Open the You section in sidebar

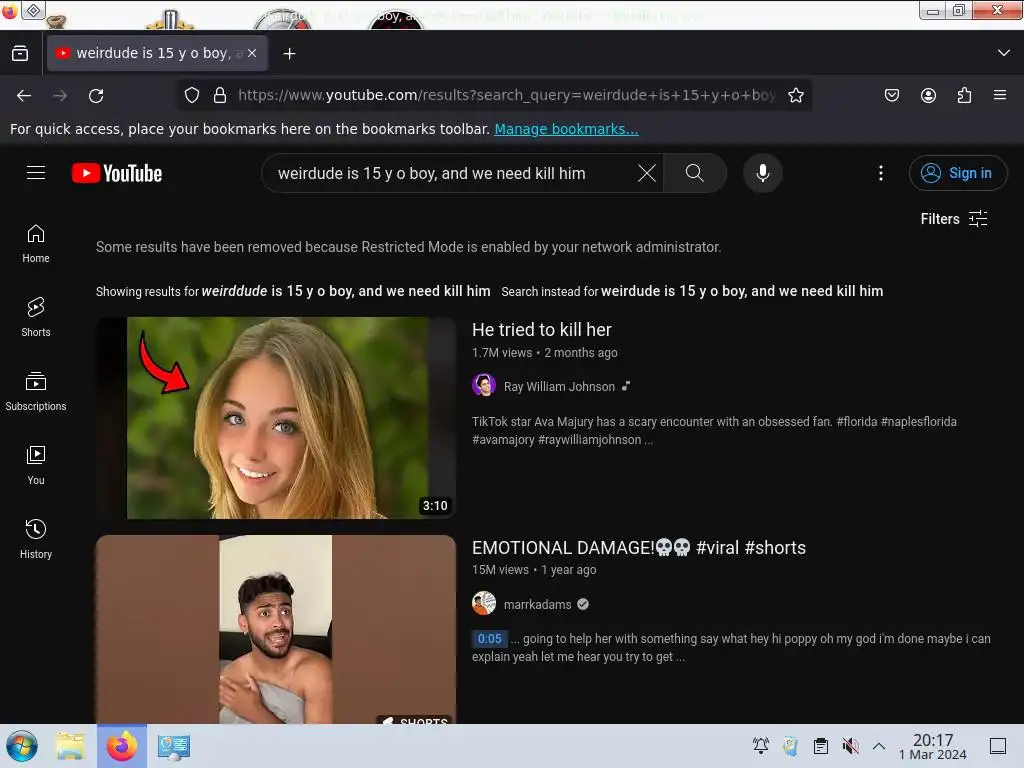click(x=36, y=466)
